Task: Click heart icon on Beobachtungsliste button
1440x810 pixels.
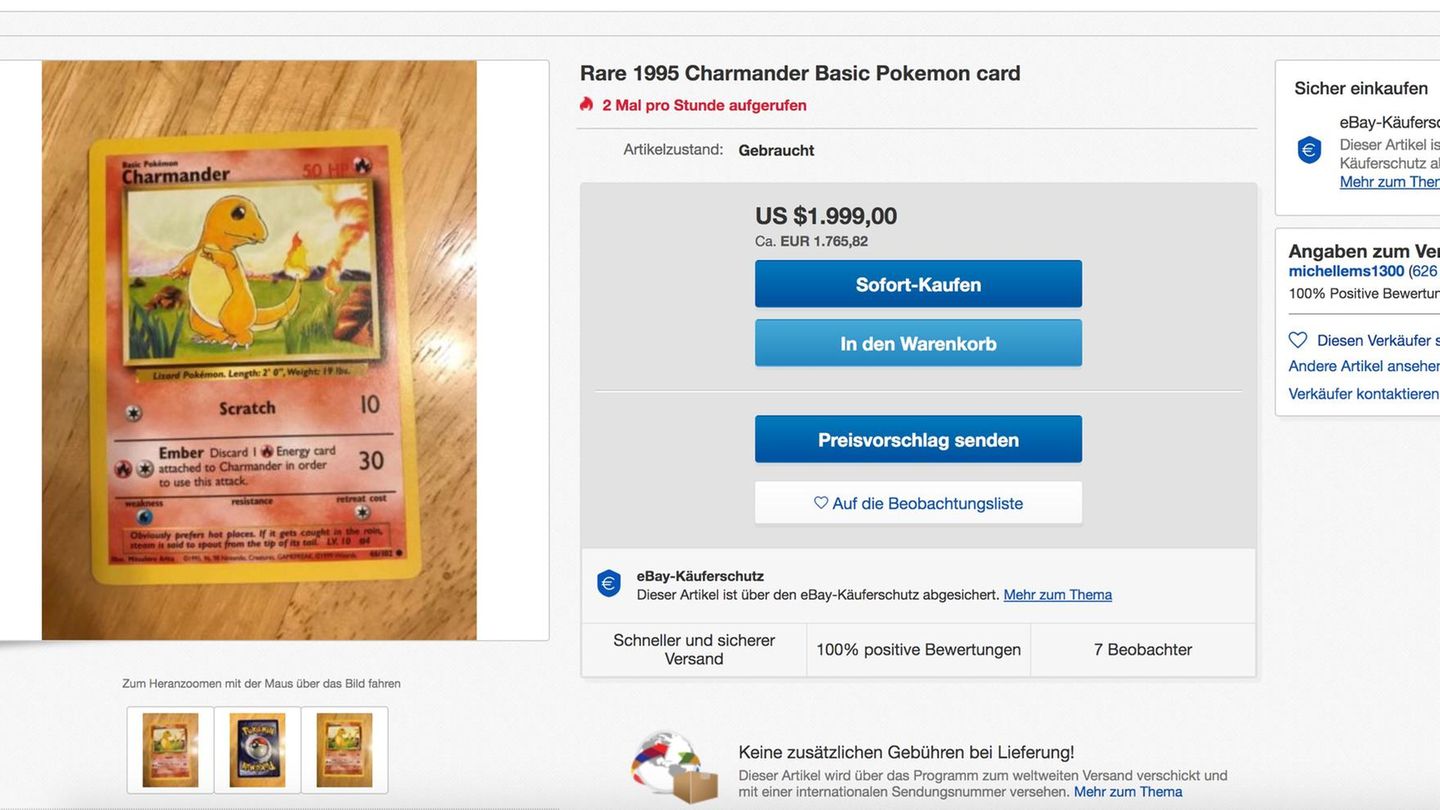Action: click(821, 503)
